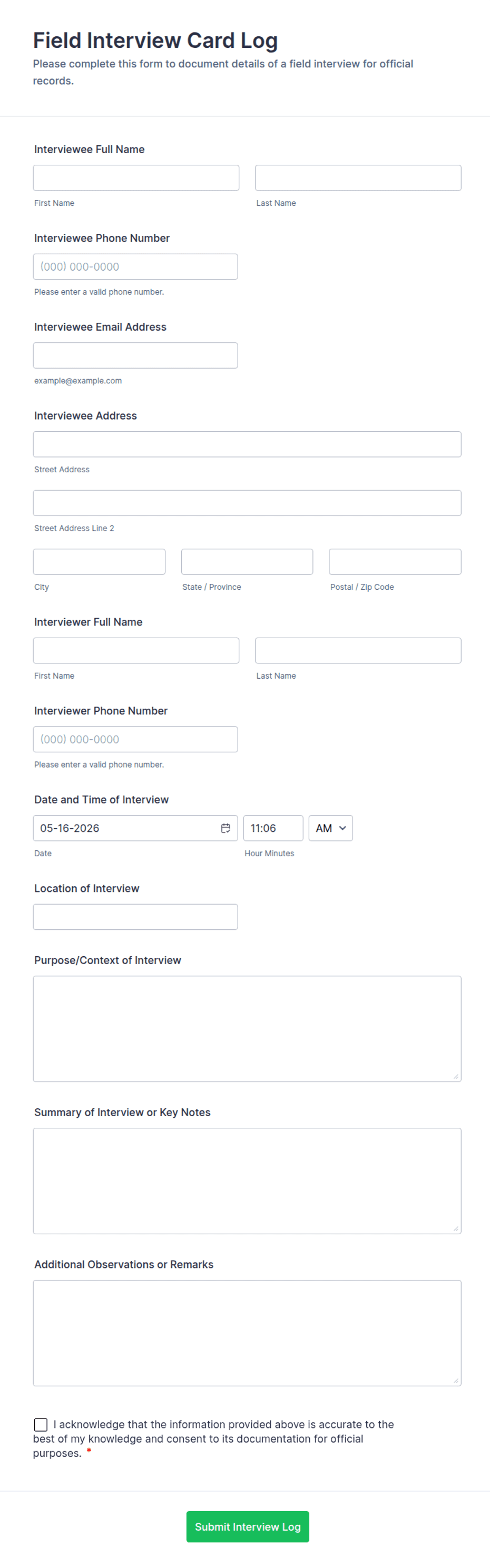The width and height of the screenshot is (490, 1568).
Task: Focus the Interviewee Last Name field
Action: click(x=358, y=178)
